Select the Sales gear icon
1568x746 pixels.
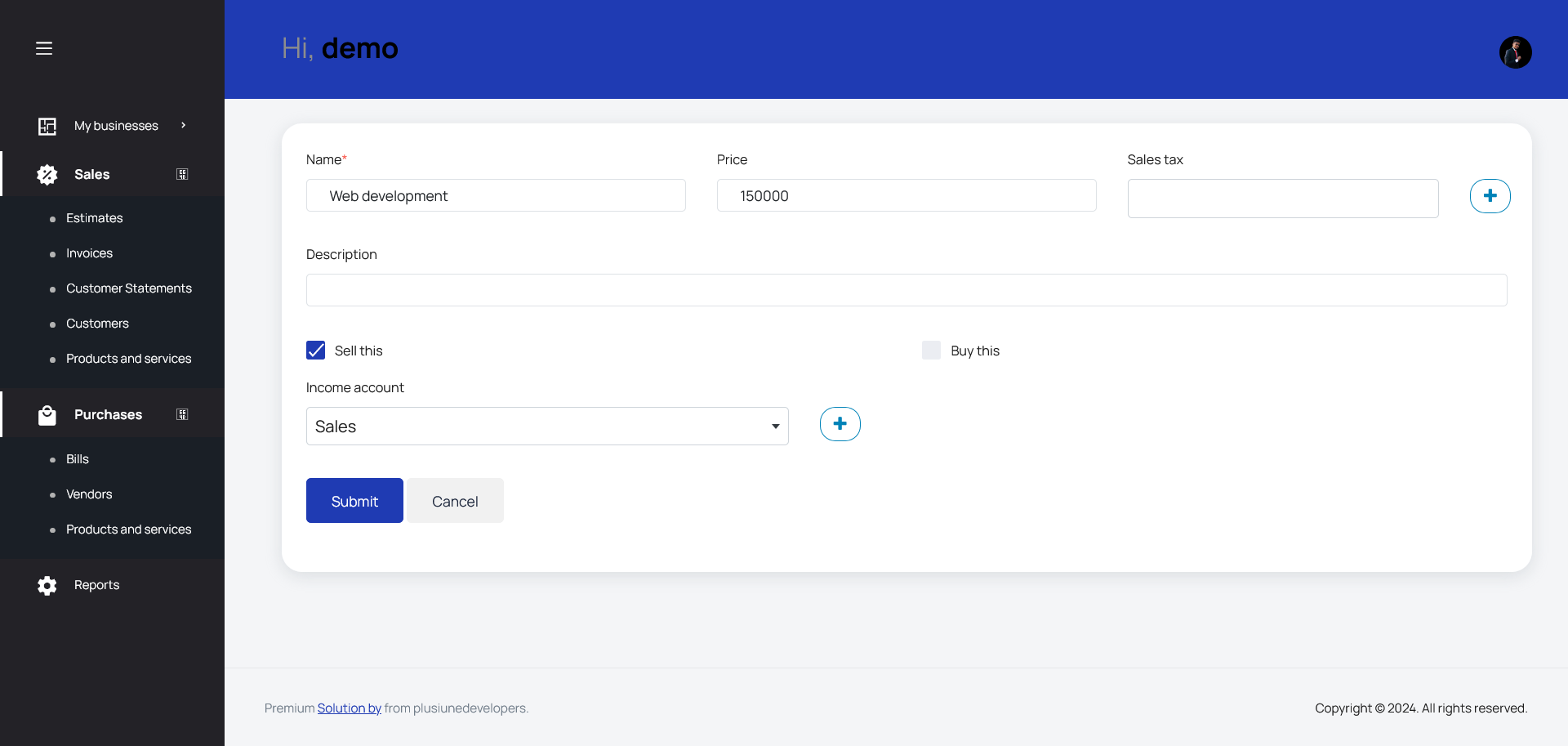tap(47, 174)
